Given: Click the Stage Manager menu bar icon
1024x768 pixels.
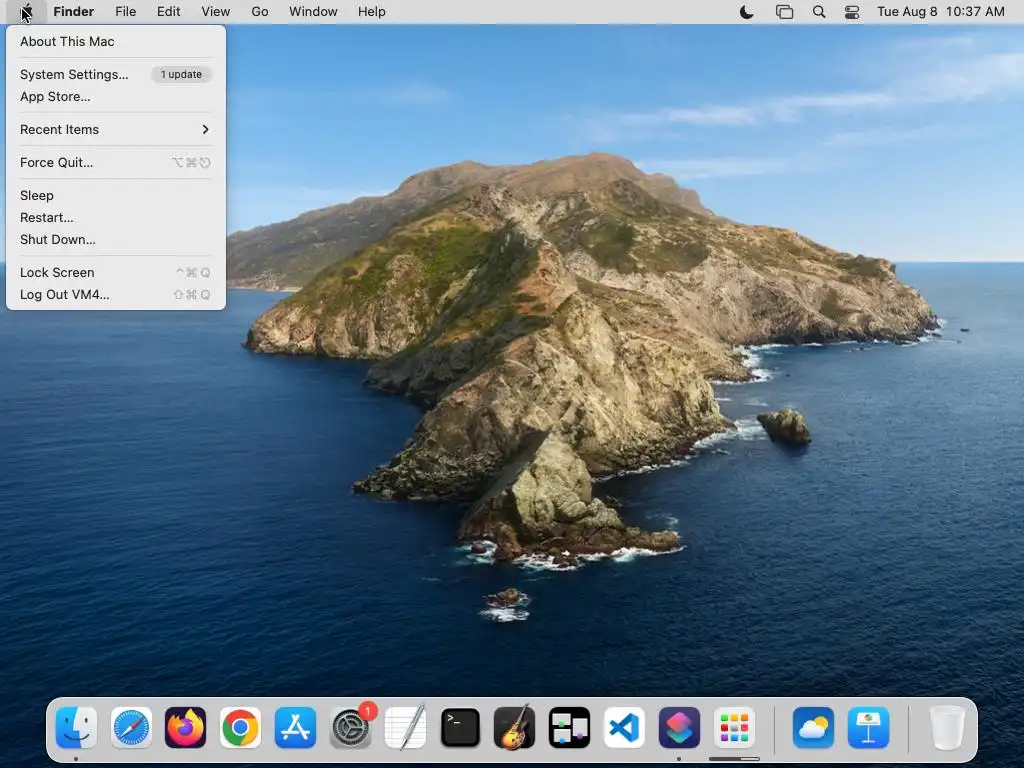Looking at the screenshot, I should tap(784, 12).
